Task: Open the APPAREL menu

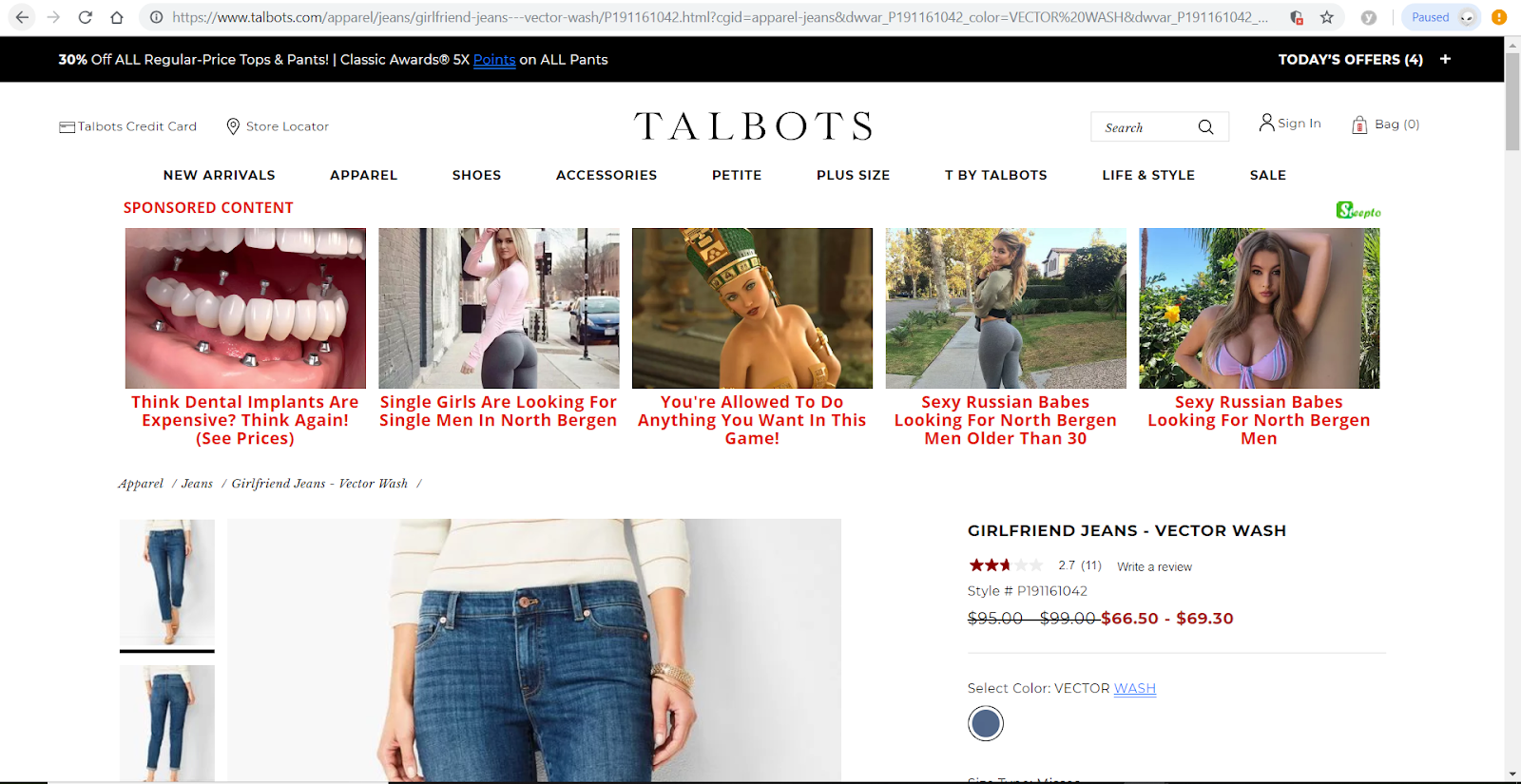Action: 364,175
